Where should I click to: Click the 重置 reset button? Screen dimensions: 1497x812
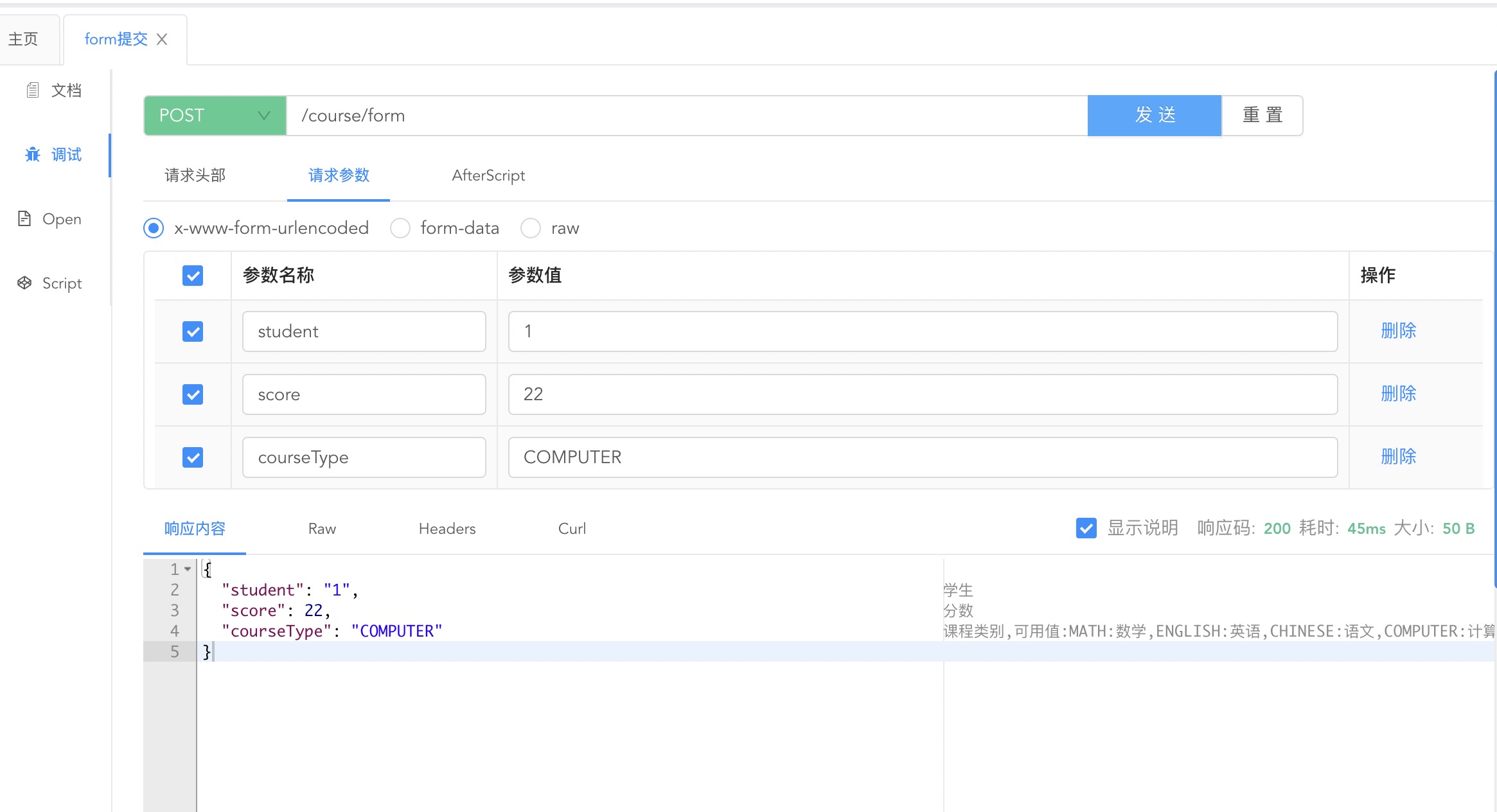[1262, 116]
